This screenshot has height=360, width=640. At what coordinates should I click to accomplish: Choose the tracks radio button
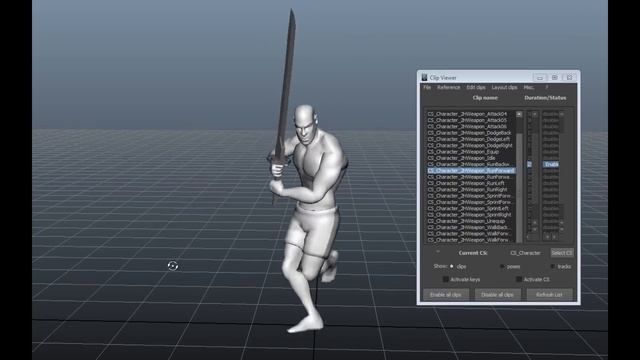(x=553, y=267)
